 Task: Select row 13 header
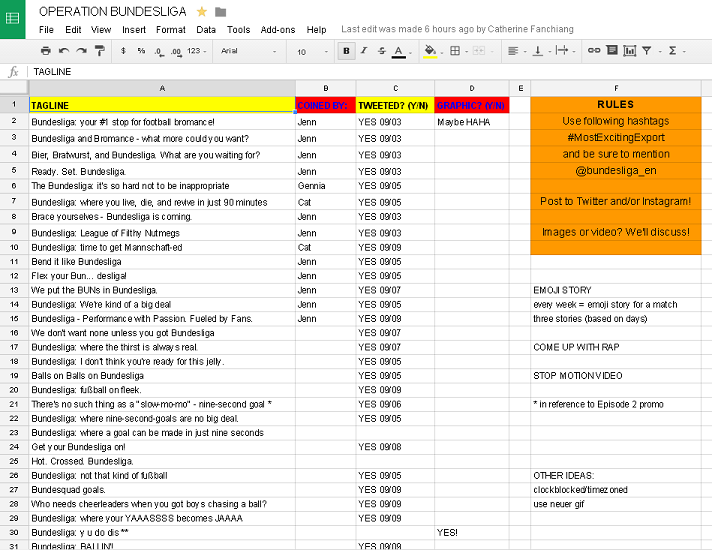14,290
